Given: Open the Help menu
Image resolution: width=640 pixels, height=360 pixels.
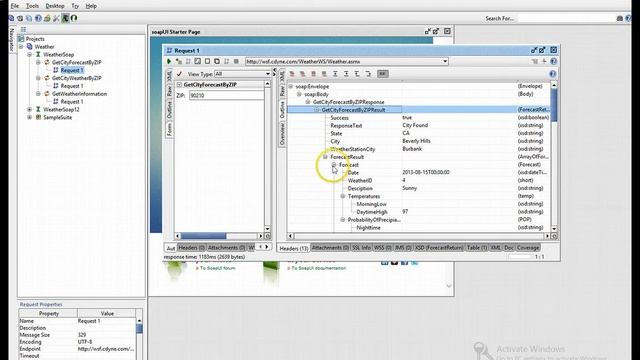Looking at the screenshot, I should (91, 6).
